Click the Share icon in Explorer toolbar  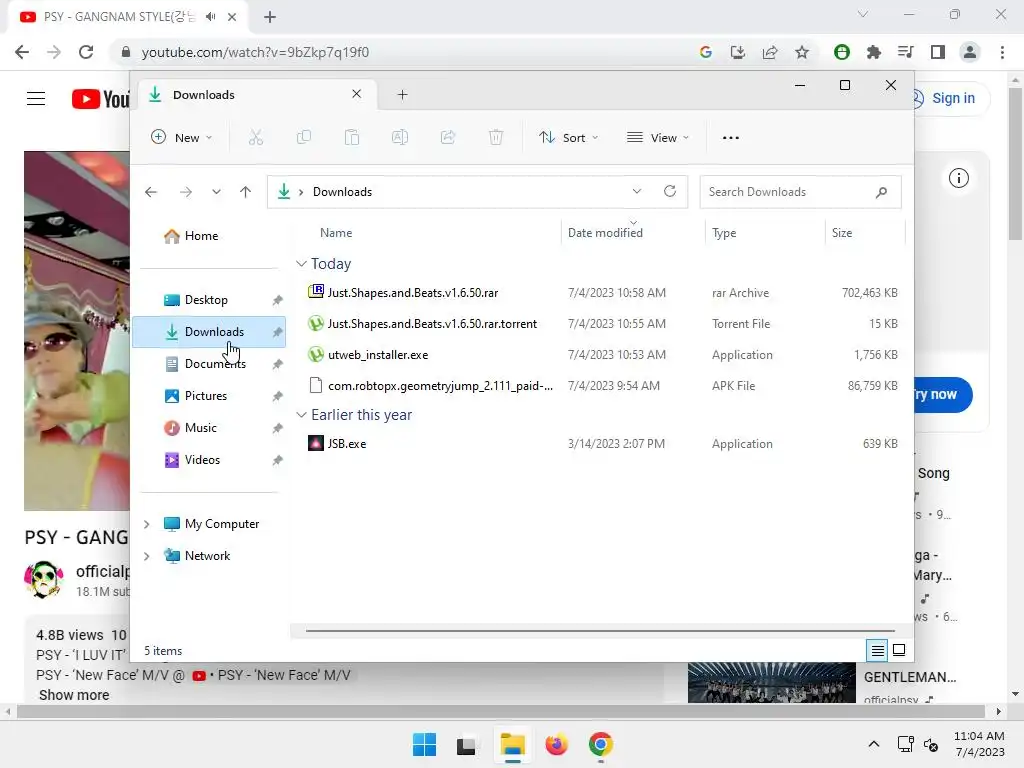pyautogui.click(x=448, y=137)
